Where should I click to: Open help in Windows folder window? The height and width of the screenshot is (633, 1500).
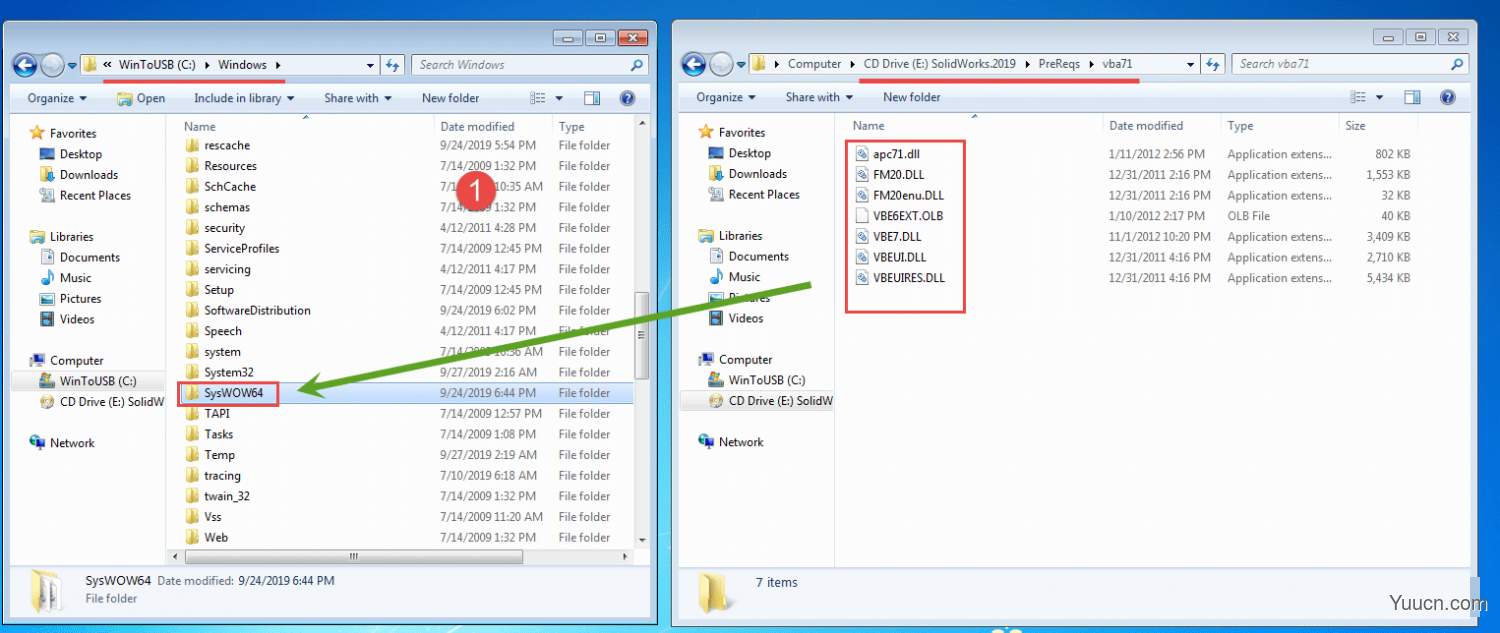click(627, 98)
